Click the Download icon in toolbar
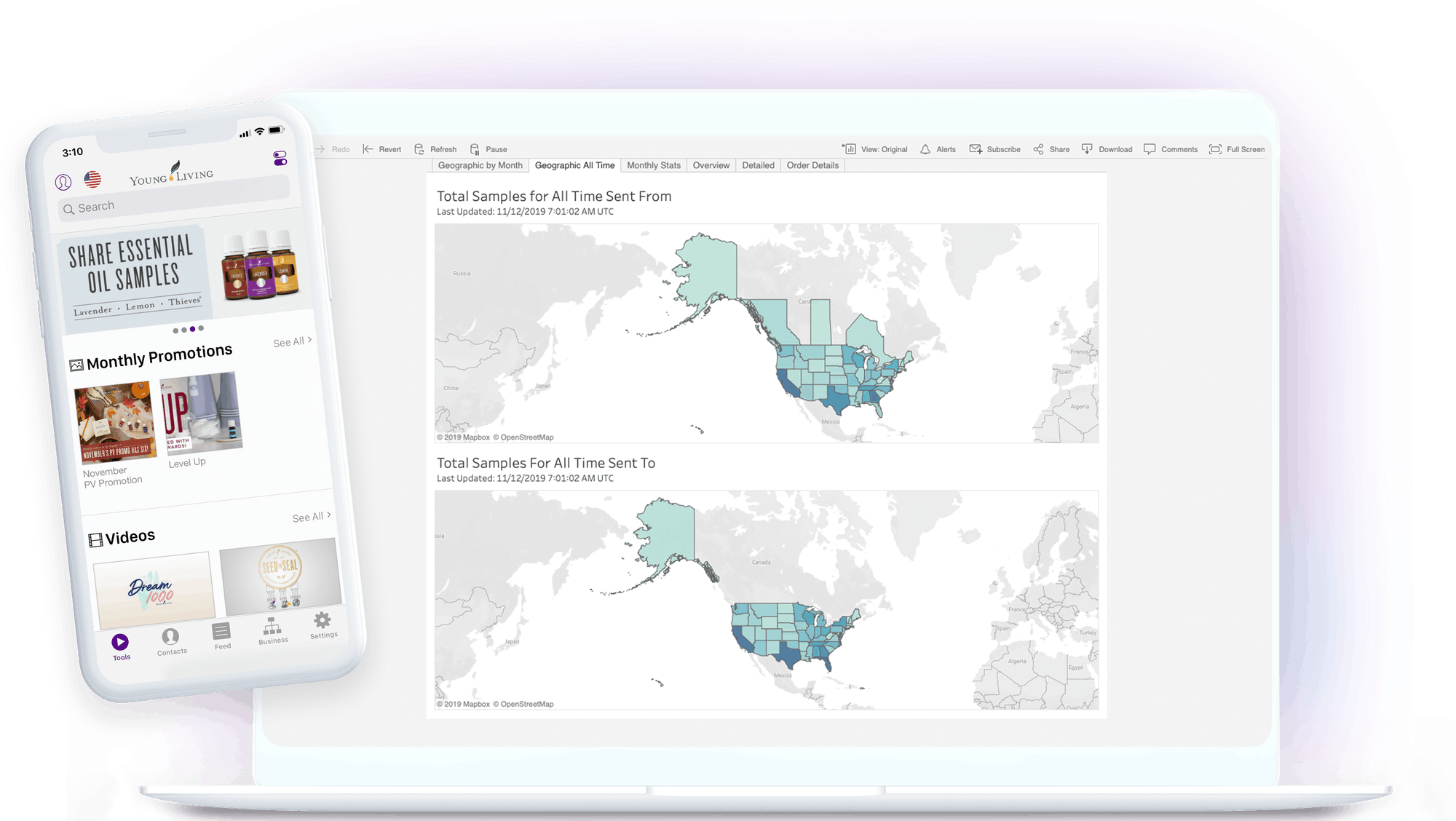 tap(1087, 149)
